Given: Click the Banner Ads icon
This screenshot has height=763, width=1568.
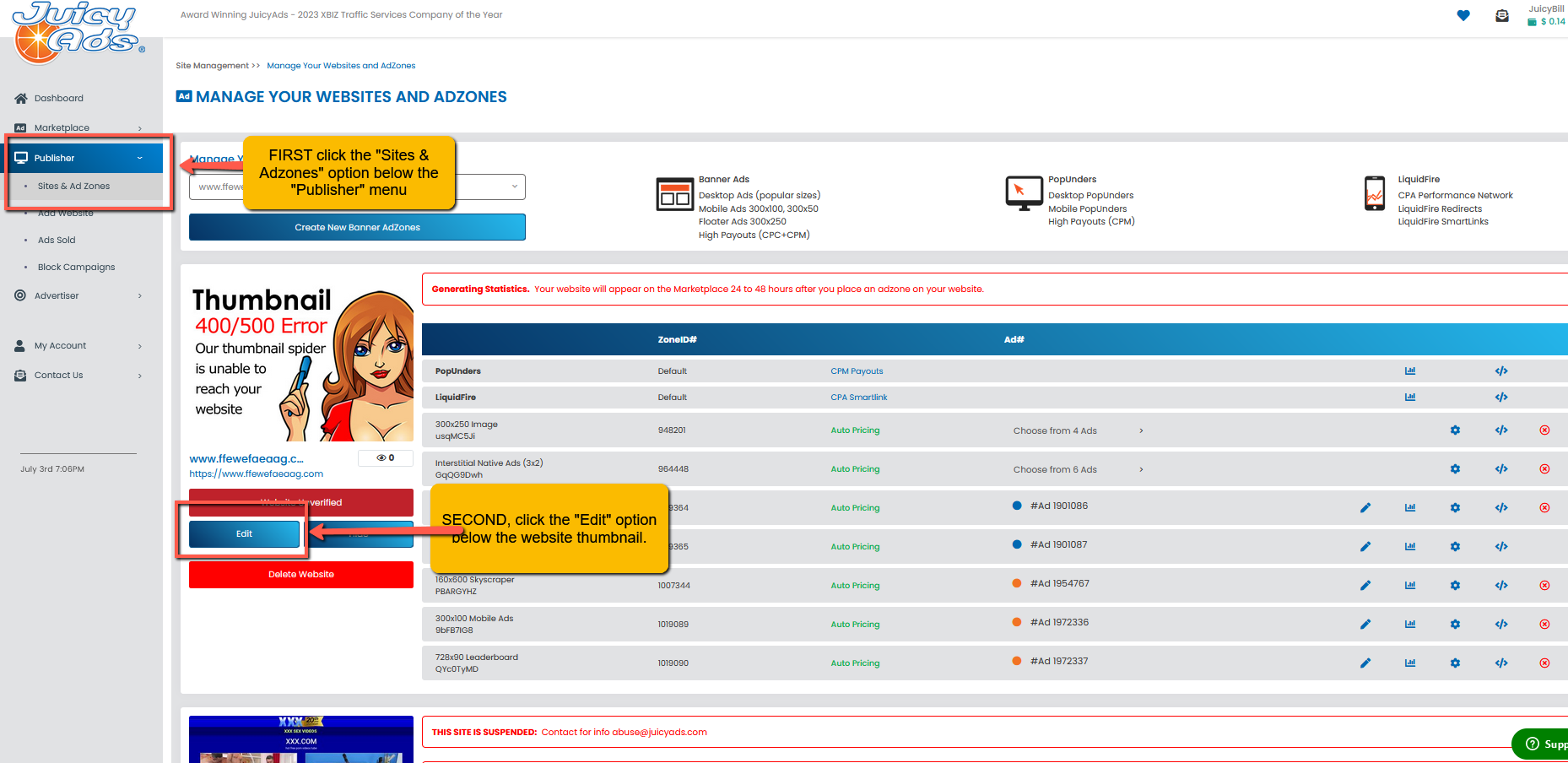Looking at the screenshot, I should coord(674,194).
